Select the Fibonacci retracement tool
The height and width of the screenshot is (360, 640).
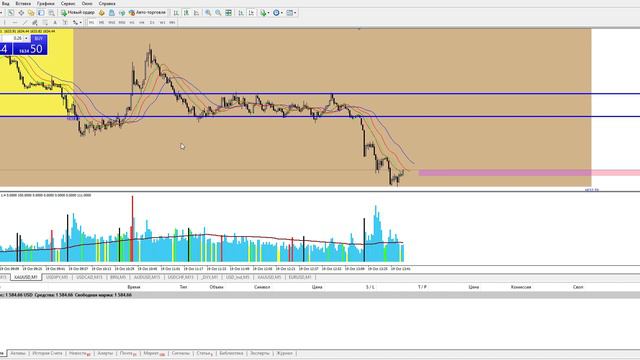tap(45, 22)
